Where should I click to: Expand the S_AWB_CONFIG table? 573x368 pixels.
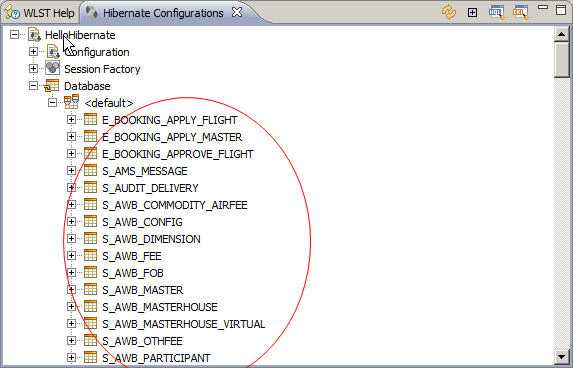pos(71,221)
